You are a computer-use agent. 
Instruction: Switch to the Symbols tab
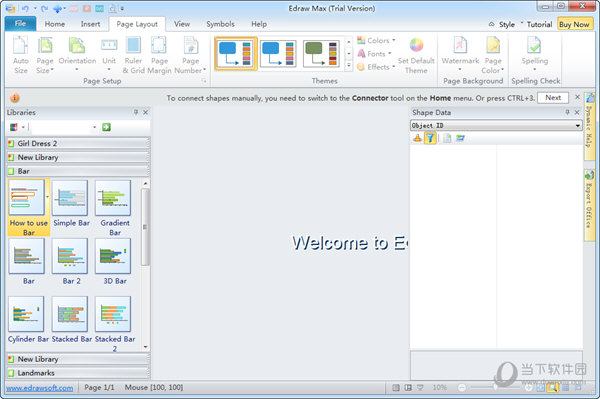(220, 24)
